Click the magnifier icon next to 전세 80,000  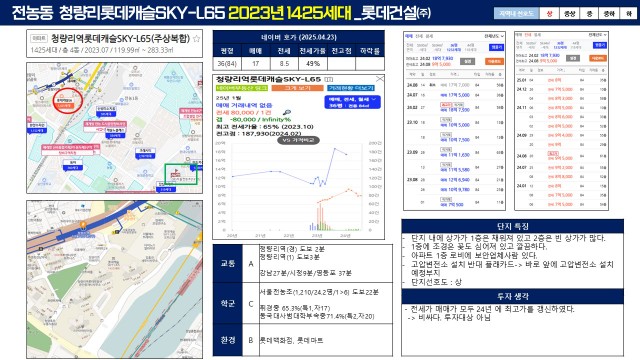[x=287, y=113]
